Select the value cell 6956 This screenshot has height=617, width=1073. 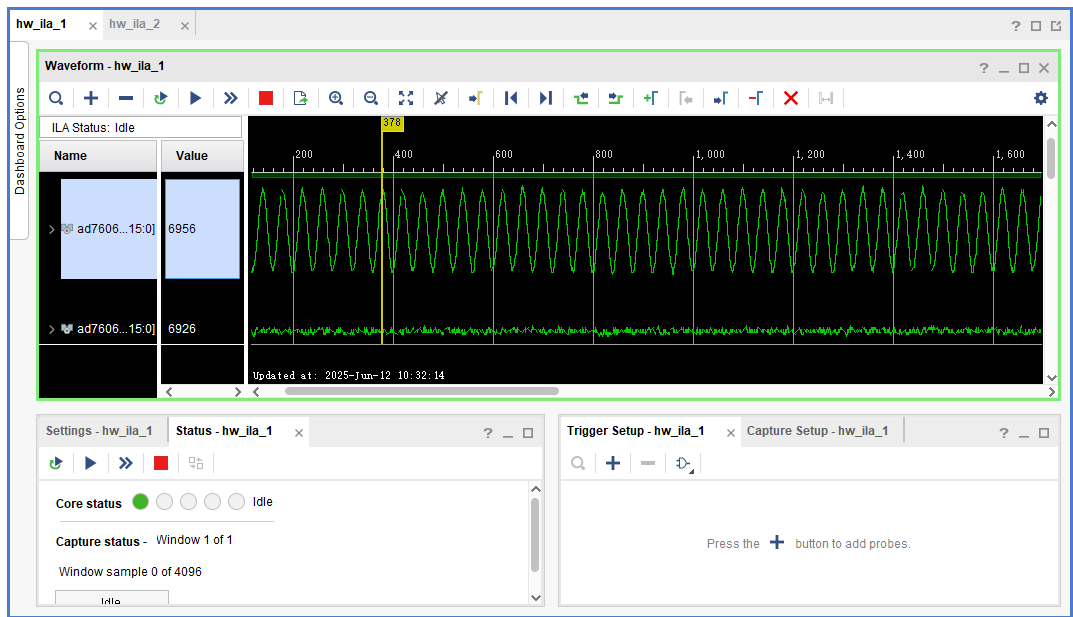(x=203, y=229)
